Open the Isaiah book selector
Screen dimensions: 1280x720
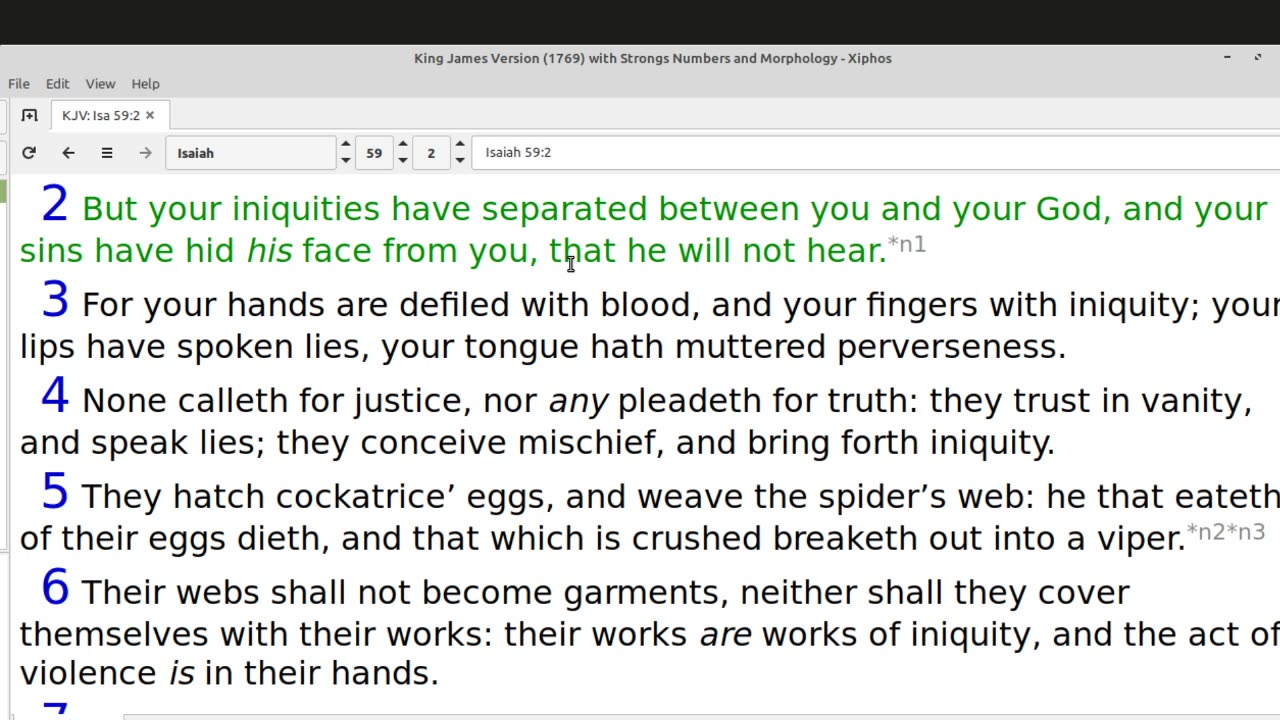pyautogui.click(x=251, y=153)
